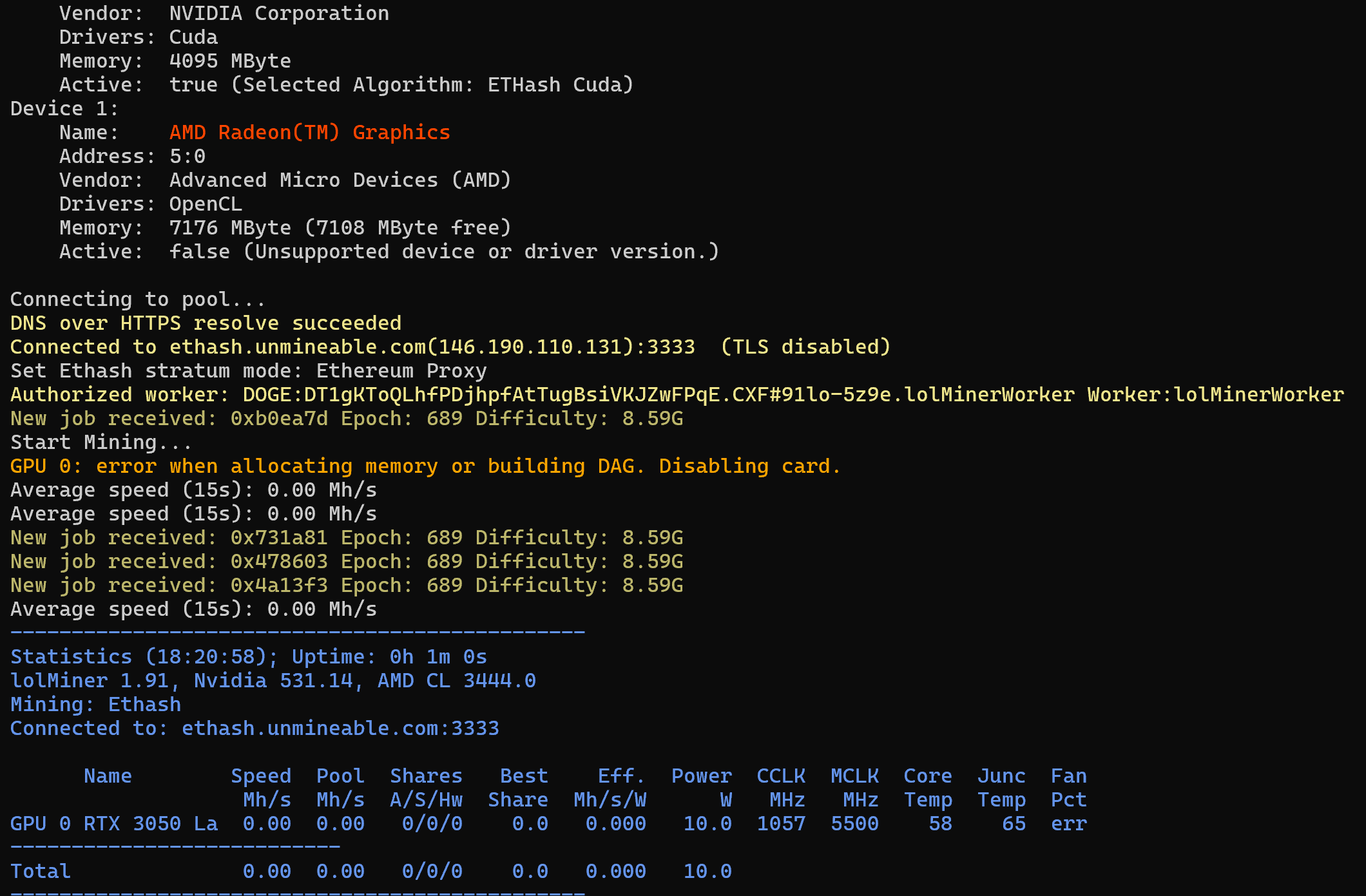Click the Statistics uptime line

point(249,657)
